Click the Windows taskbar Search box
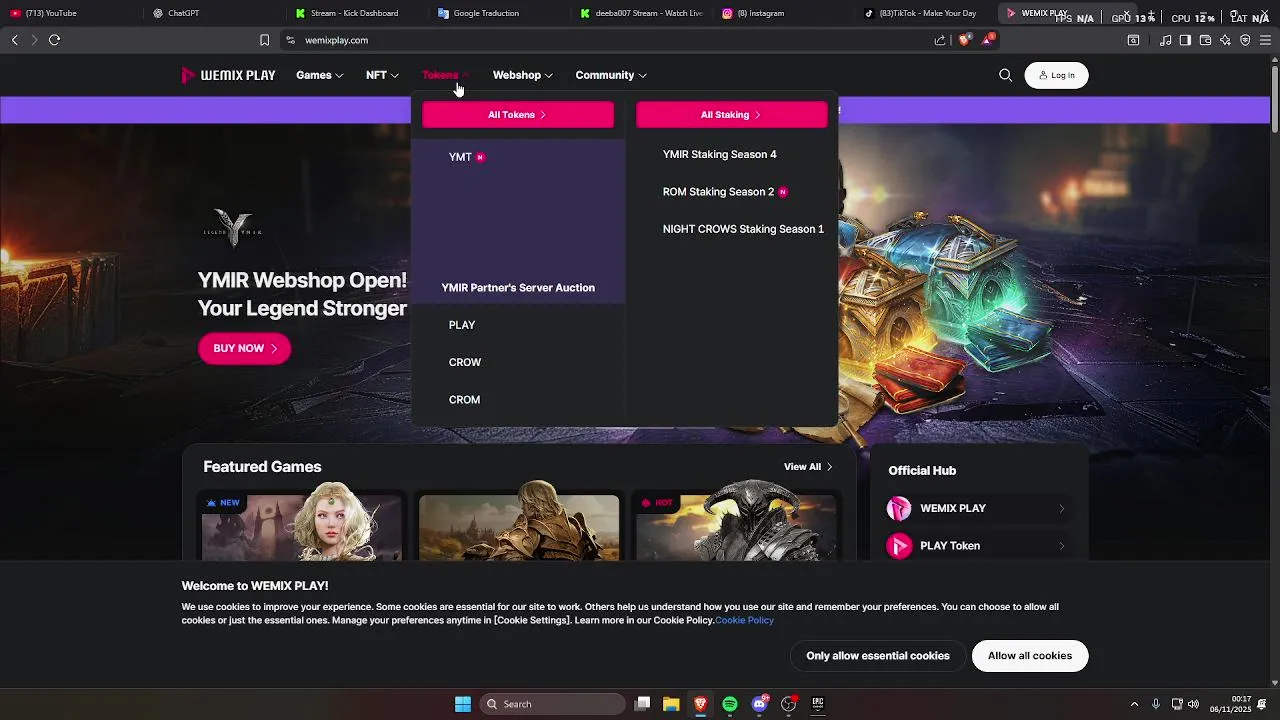 click(x=552, y=704)
